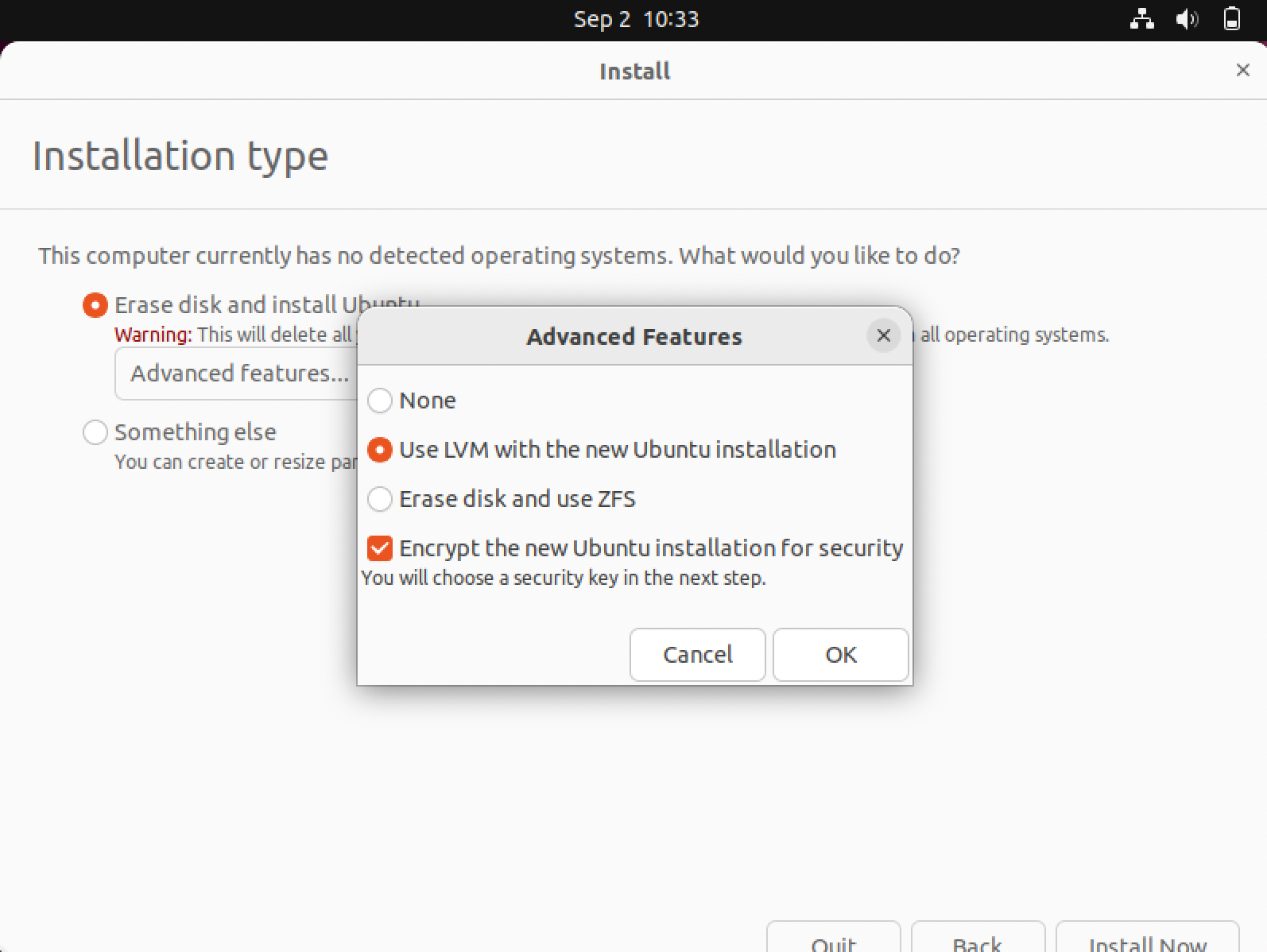Screen dimensions: 1267x952
Task: Open the Advanced features... button
Action: pos(236,373)
